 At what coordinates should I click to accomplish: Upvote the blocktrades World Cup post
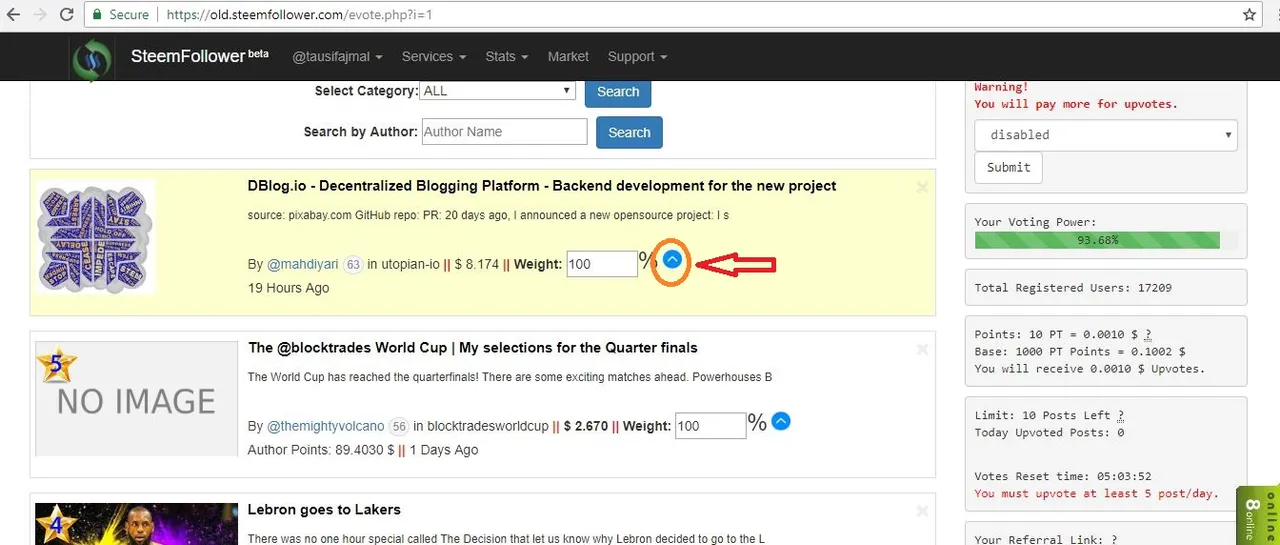pos(782,421)
